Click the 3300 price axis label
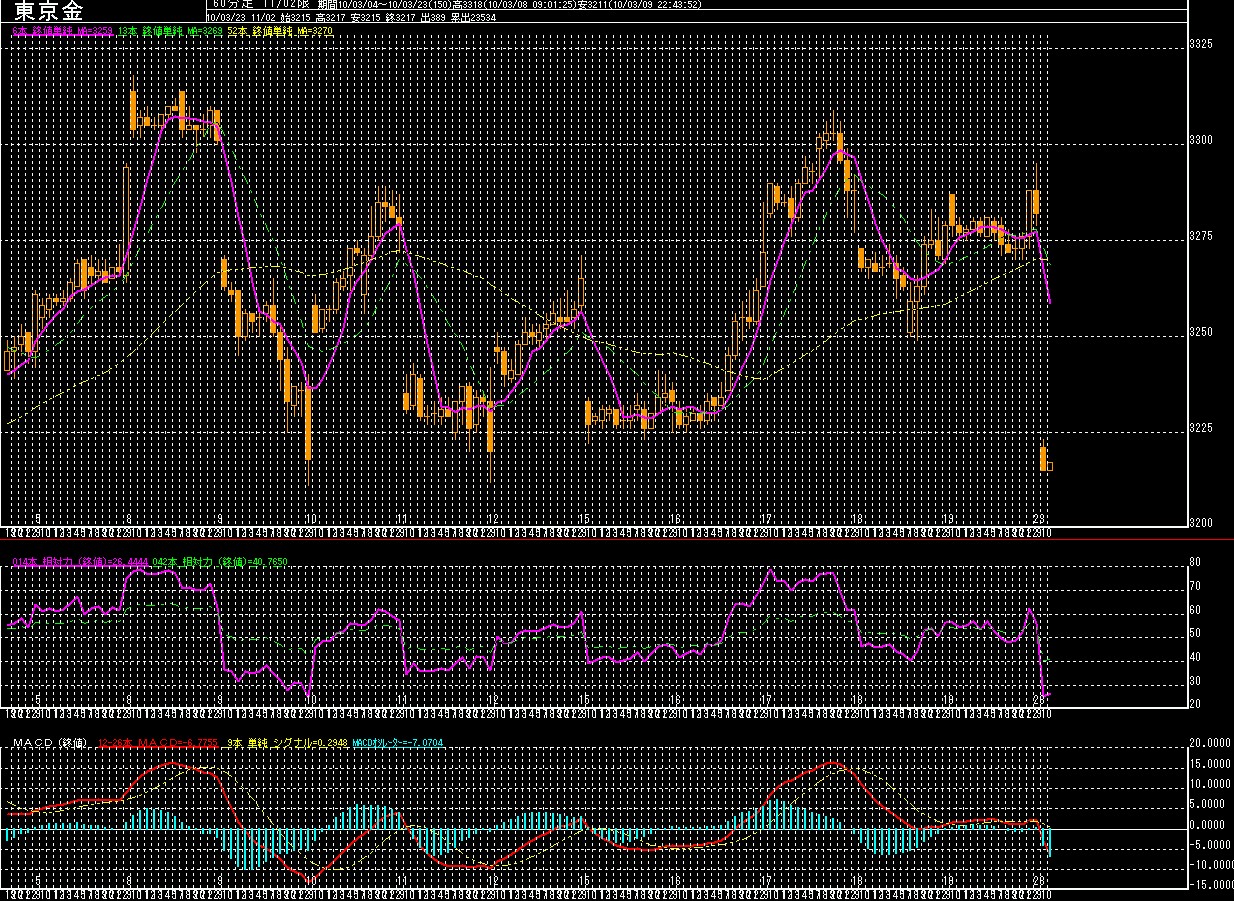 click(1201, 141)
